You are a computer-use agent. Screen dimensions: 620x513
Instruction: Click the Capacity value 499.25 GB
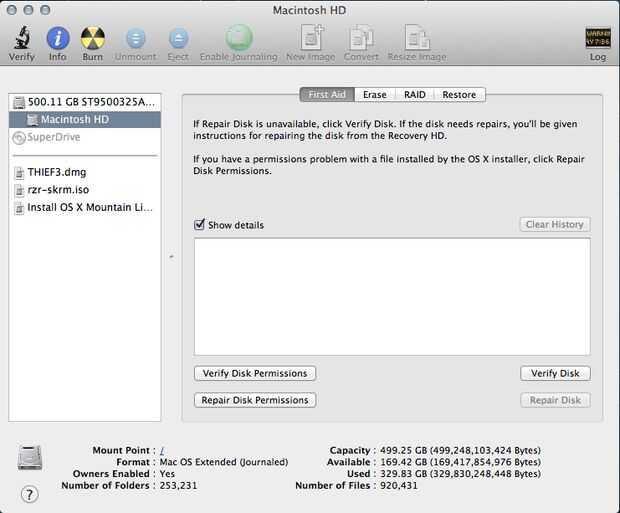coord(460,451)
